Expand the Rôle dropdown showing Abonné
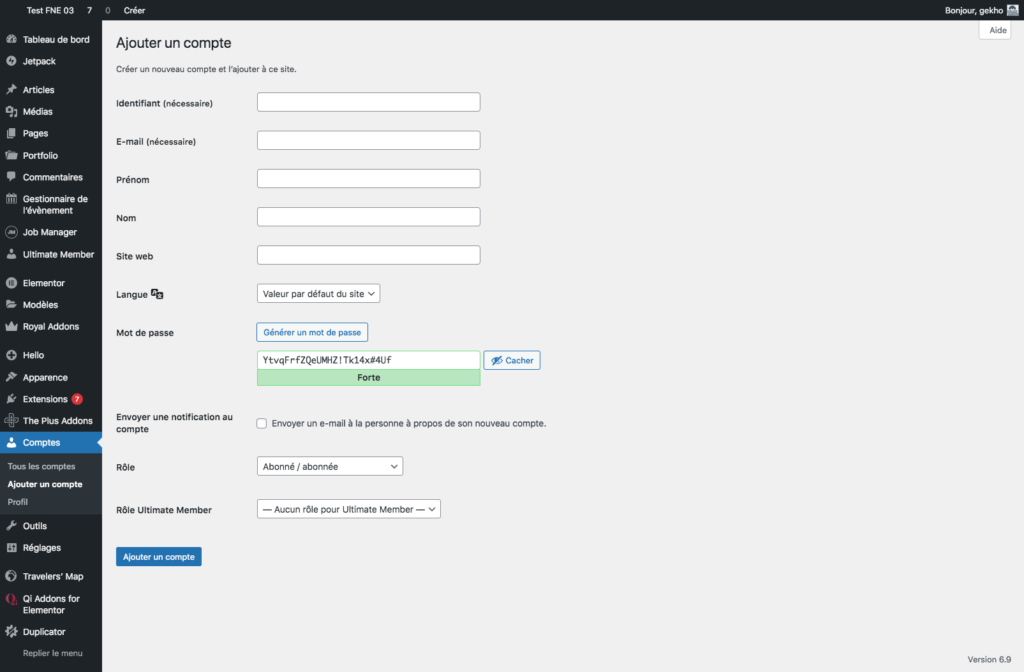Image resolution: width=1024 pixels, height=672 pixels. point(329,466)
